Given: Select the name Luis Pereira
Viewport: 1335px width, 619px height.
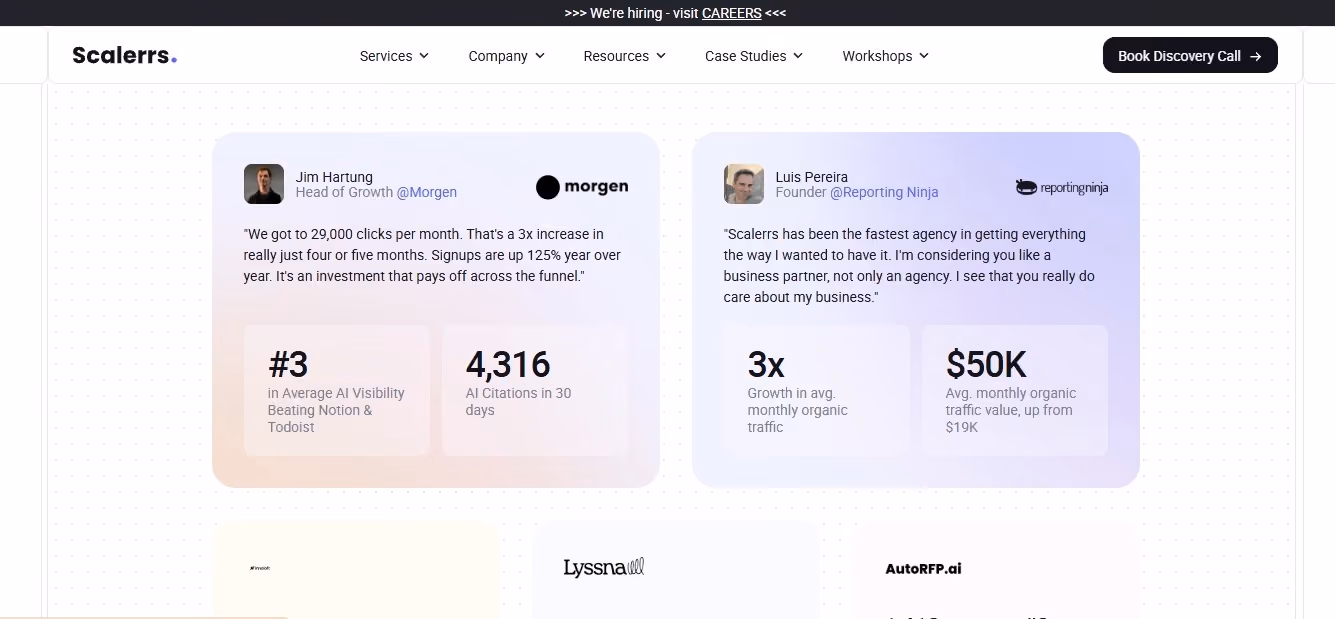Looking at the screenshot, I should coord(812,177).
